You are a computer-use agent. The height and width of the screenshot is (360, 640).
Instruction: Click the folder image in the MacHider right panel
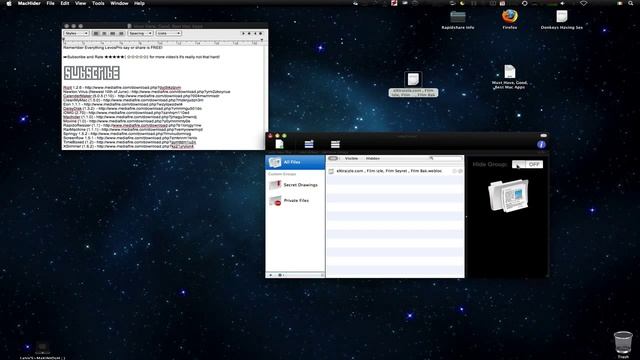click(x=509, y=196)
